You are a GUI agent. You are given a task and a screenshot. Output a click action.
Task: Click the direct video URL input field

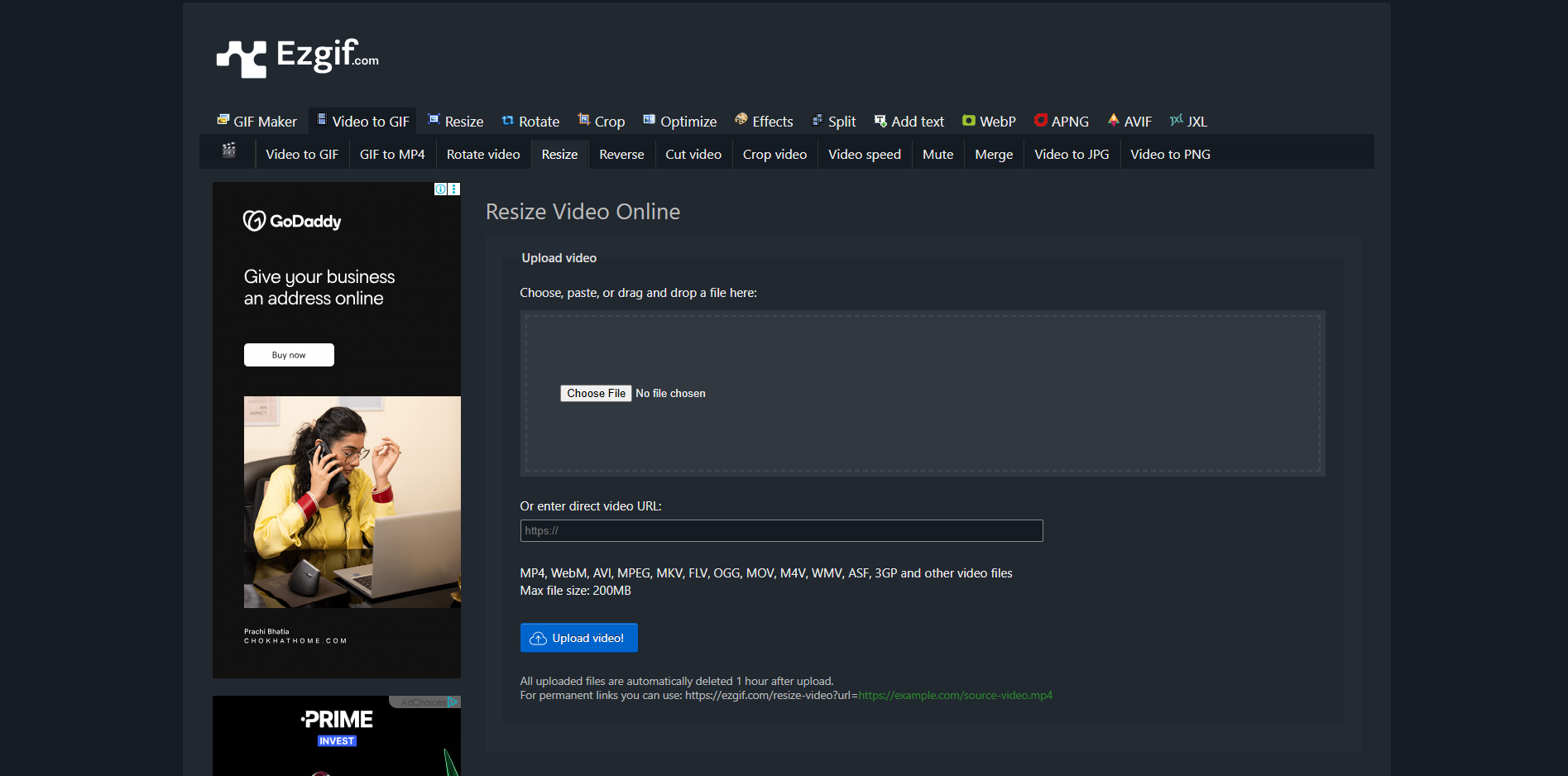780,530
